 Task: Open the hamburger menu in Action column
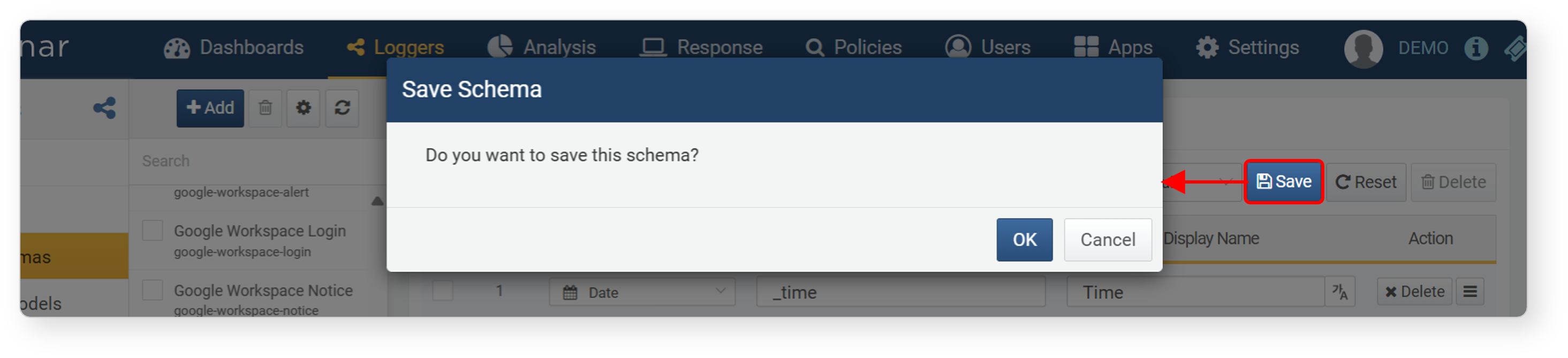pyautogui.click(x=1469, y=292)
